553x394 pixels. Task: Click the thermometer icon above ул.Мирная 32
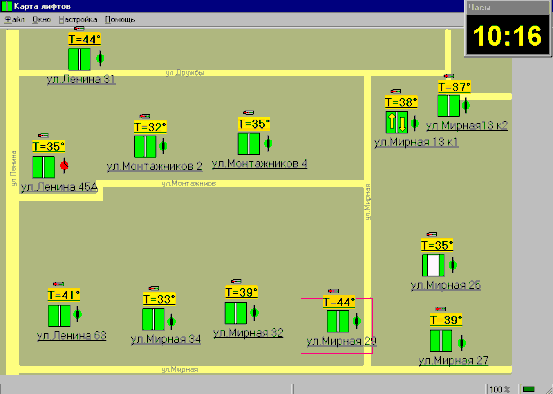[236, 281]
